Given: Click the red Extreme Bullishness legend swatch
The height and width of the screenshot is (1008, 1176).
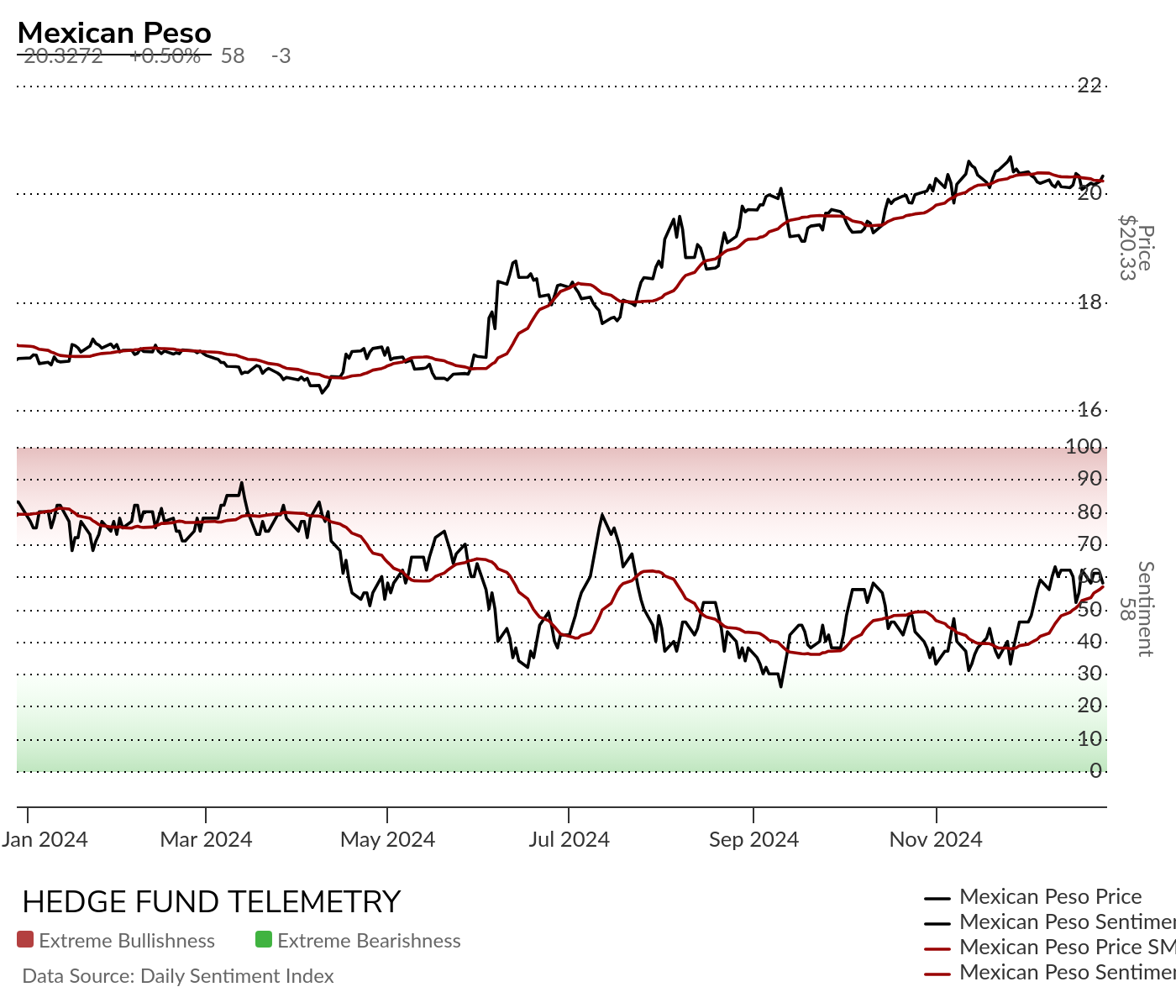Looking at the screenshot, I should [25, 940].
